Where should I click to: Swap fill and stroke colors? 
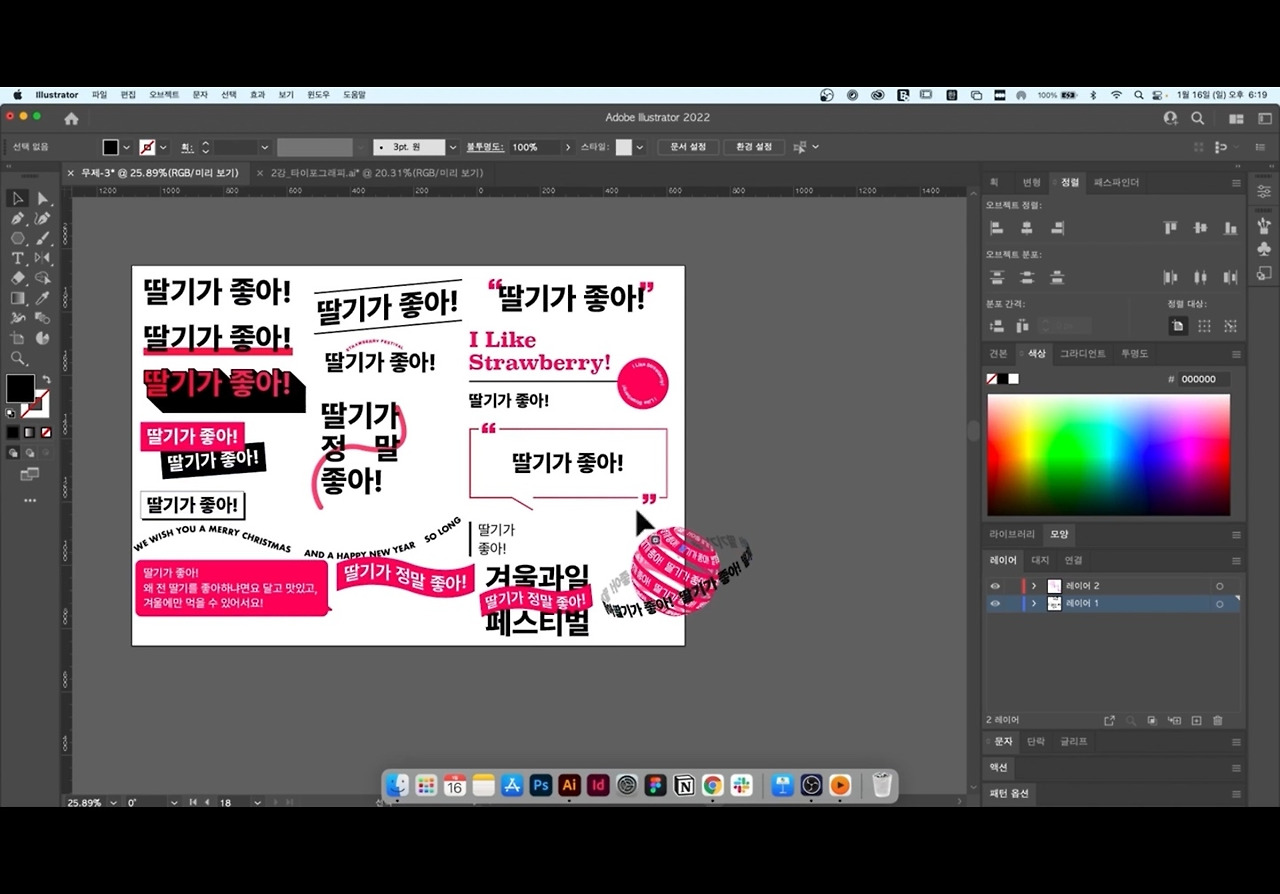pos(45,380)
